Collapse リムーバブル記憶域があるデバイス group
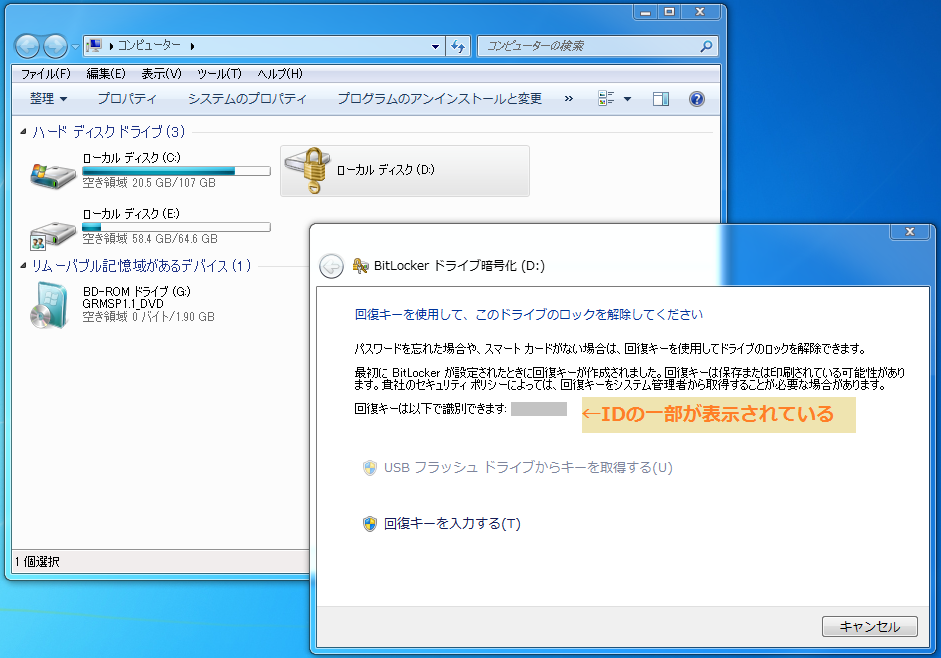 point(23,265)
